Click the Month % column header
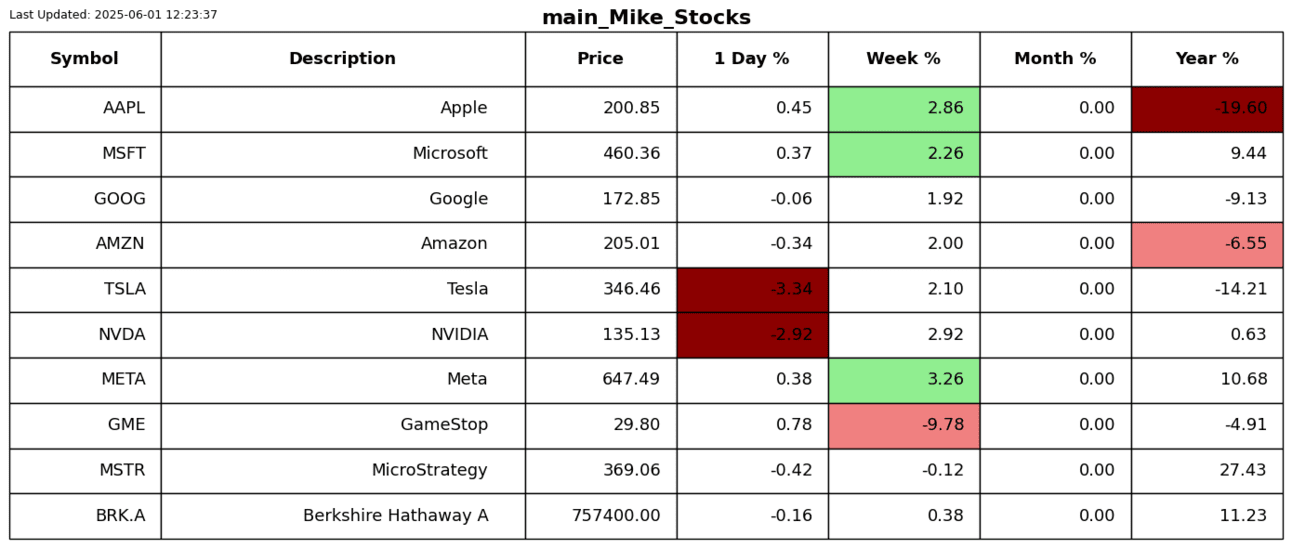The width and height of the screenshot is (1292, 548). click(x=1055, y=59)
